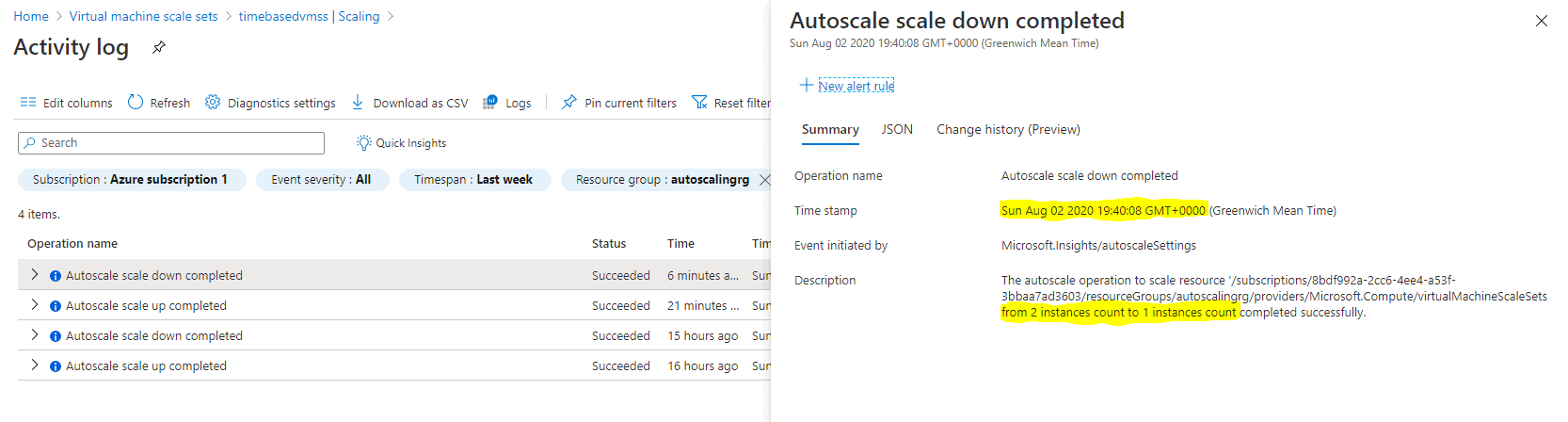1568x422 pixels.
Task: Expand the 21 minutes ago scale up row
Action: (35, 304)
